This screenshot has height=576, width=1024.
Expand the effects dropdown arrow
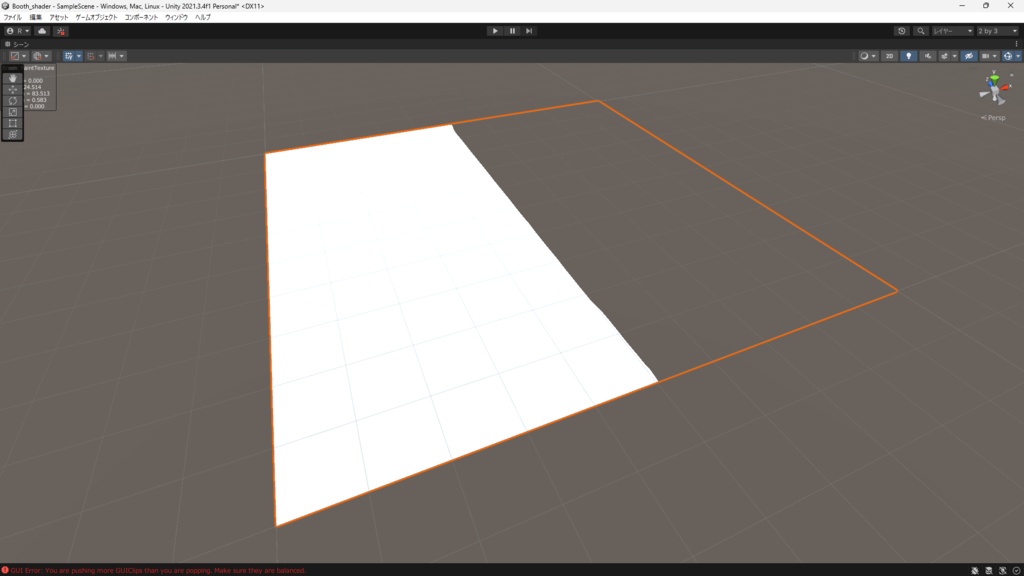point(954,56)
